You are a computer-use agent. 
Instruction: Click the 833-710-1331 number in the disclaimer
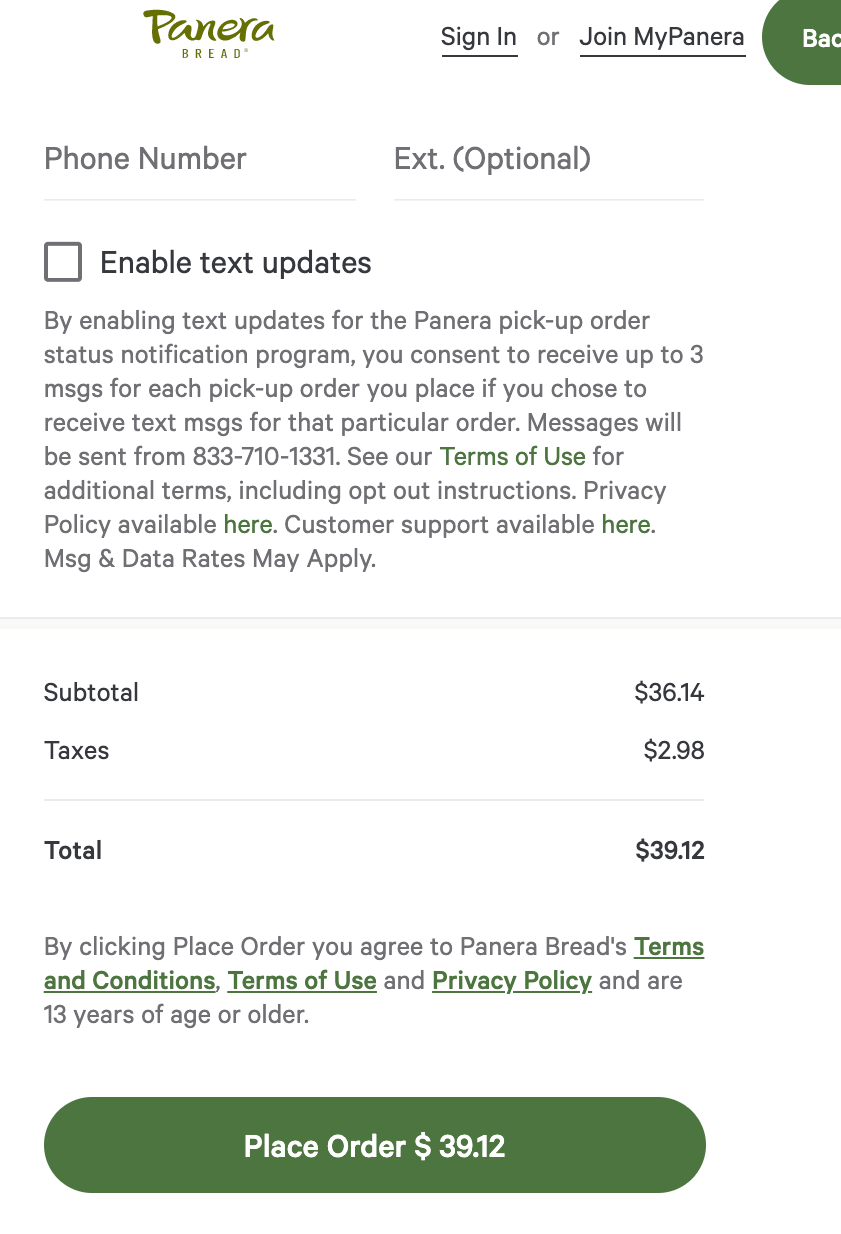point(262,457)
